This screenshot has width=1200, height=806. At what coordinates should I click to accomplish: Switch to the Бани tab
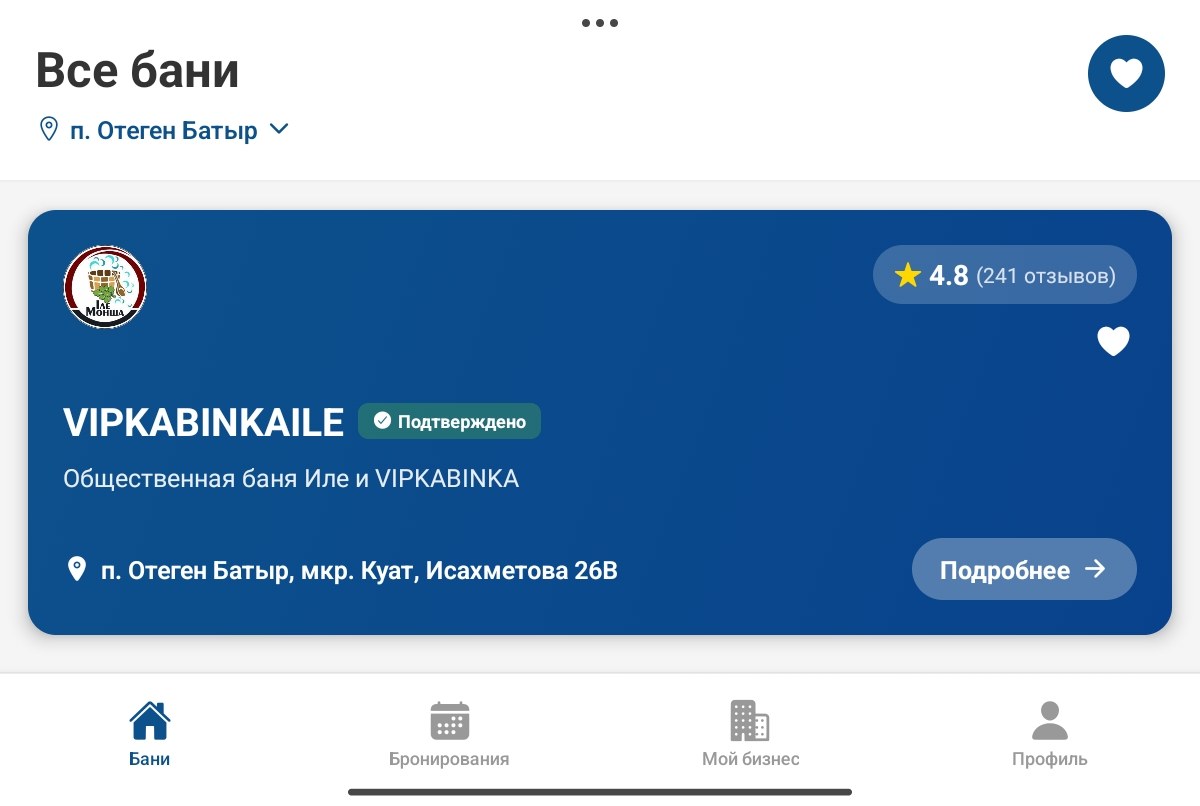[x=150, y=734]
